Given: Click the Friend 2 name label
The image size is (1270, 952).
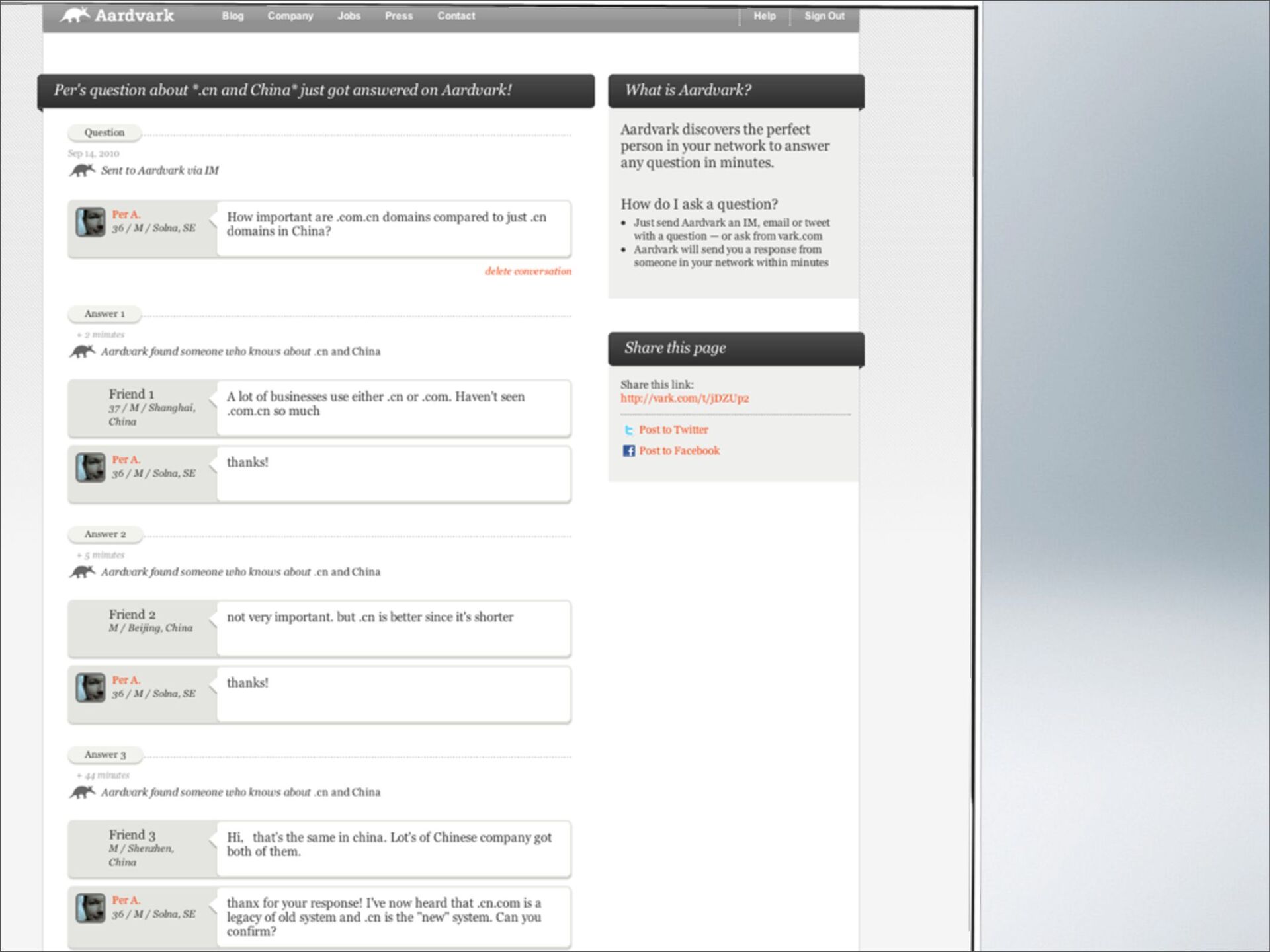Looking at the screenshot, I should click(x=132, y=615).
